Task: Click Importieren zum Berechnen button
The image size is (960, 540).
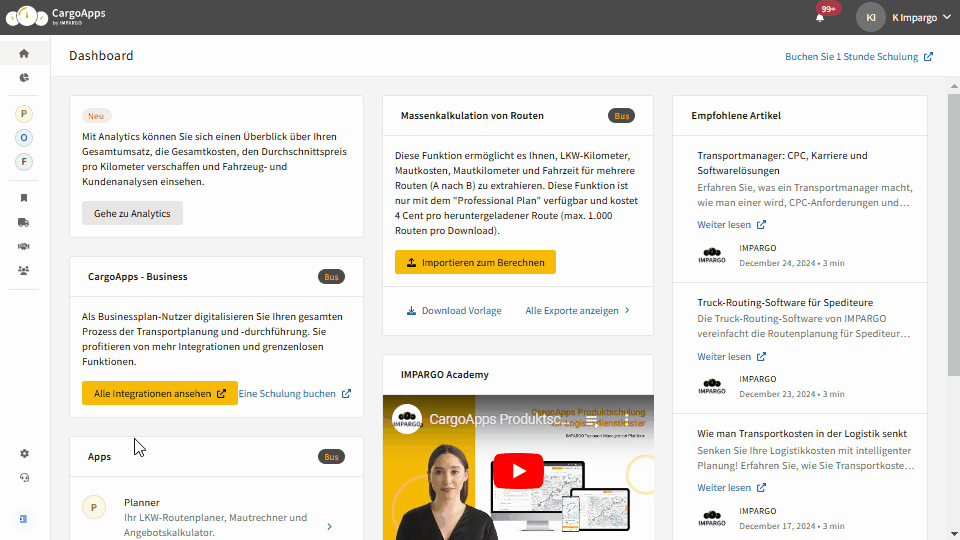Action: (475, 262)
